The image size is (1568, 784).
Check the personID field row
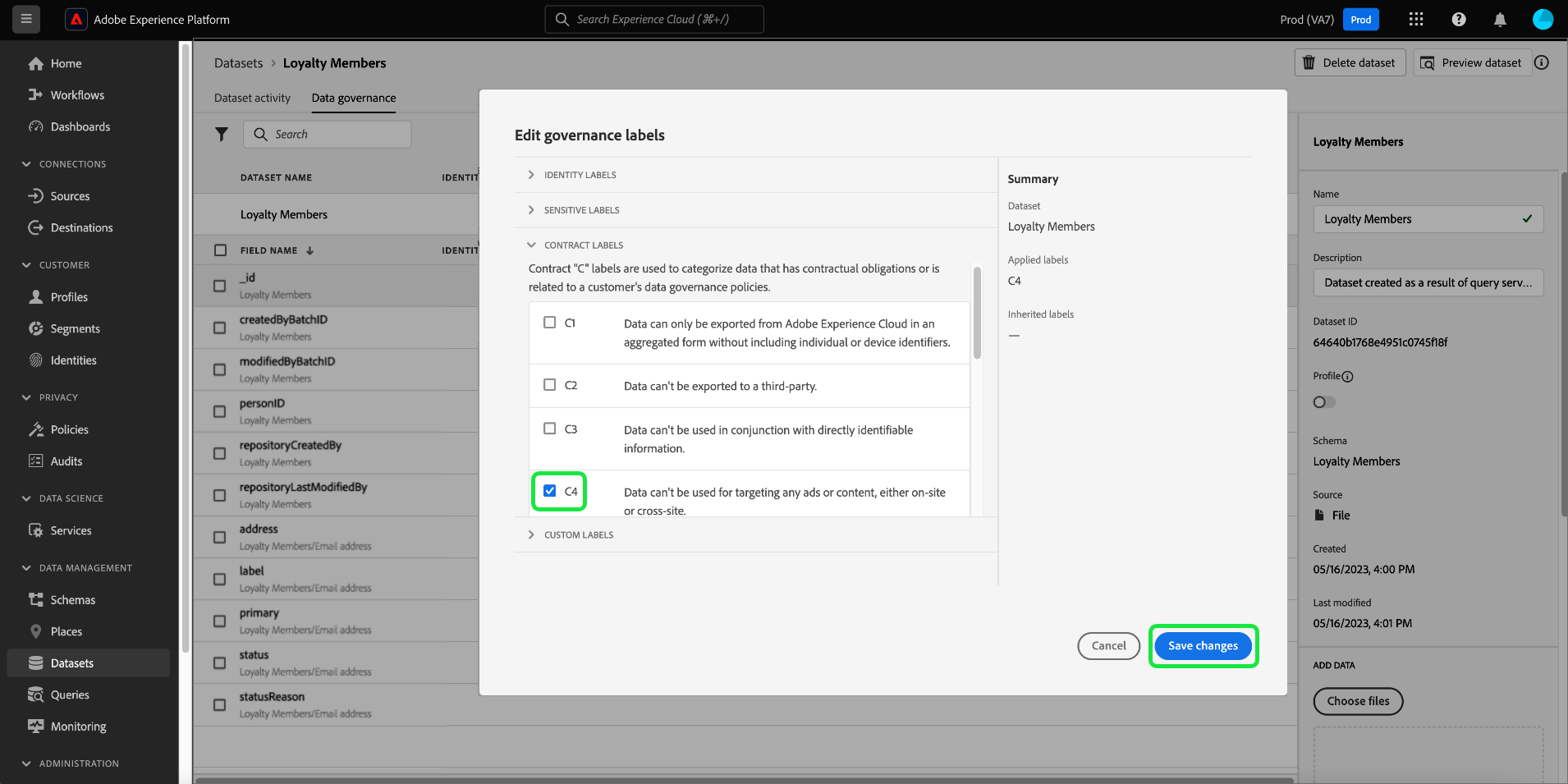219,411
